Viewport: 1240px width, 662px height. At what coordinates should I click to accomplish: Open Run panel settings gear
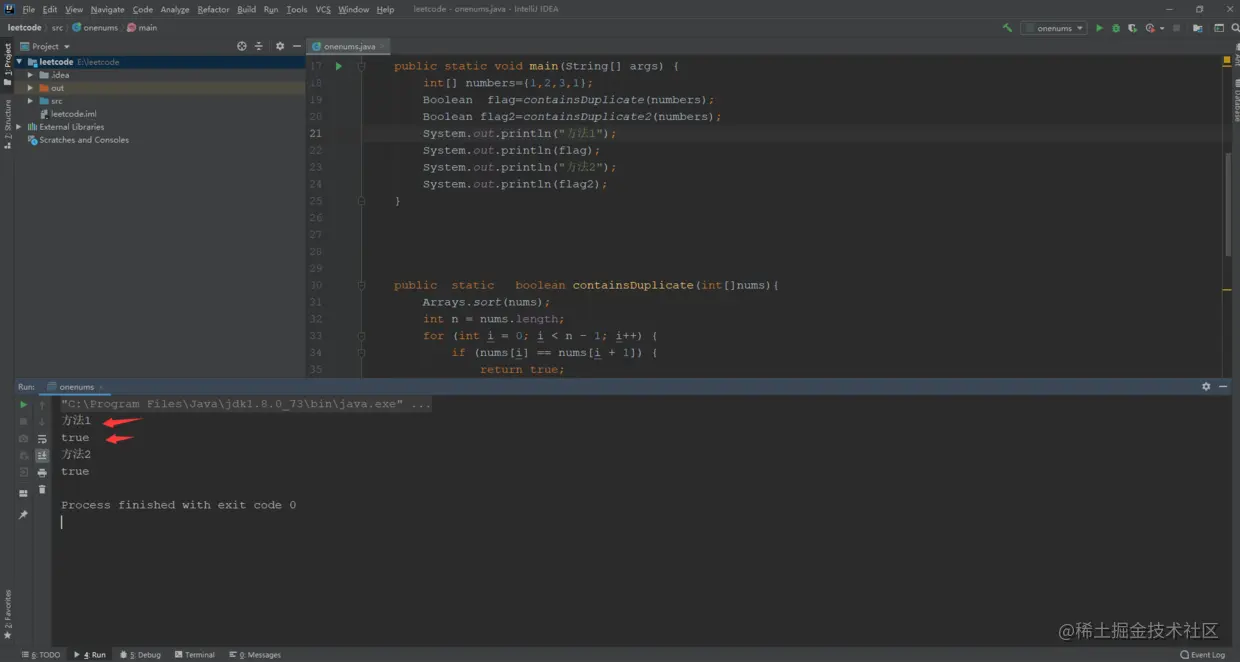[1206, 386]
